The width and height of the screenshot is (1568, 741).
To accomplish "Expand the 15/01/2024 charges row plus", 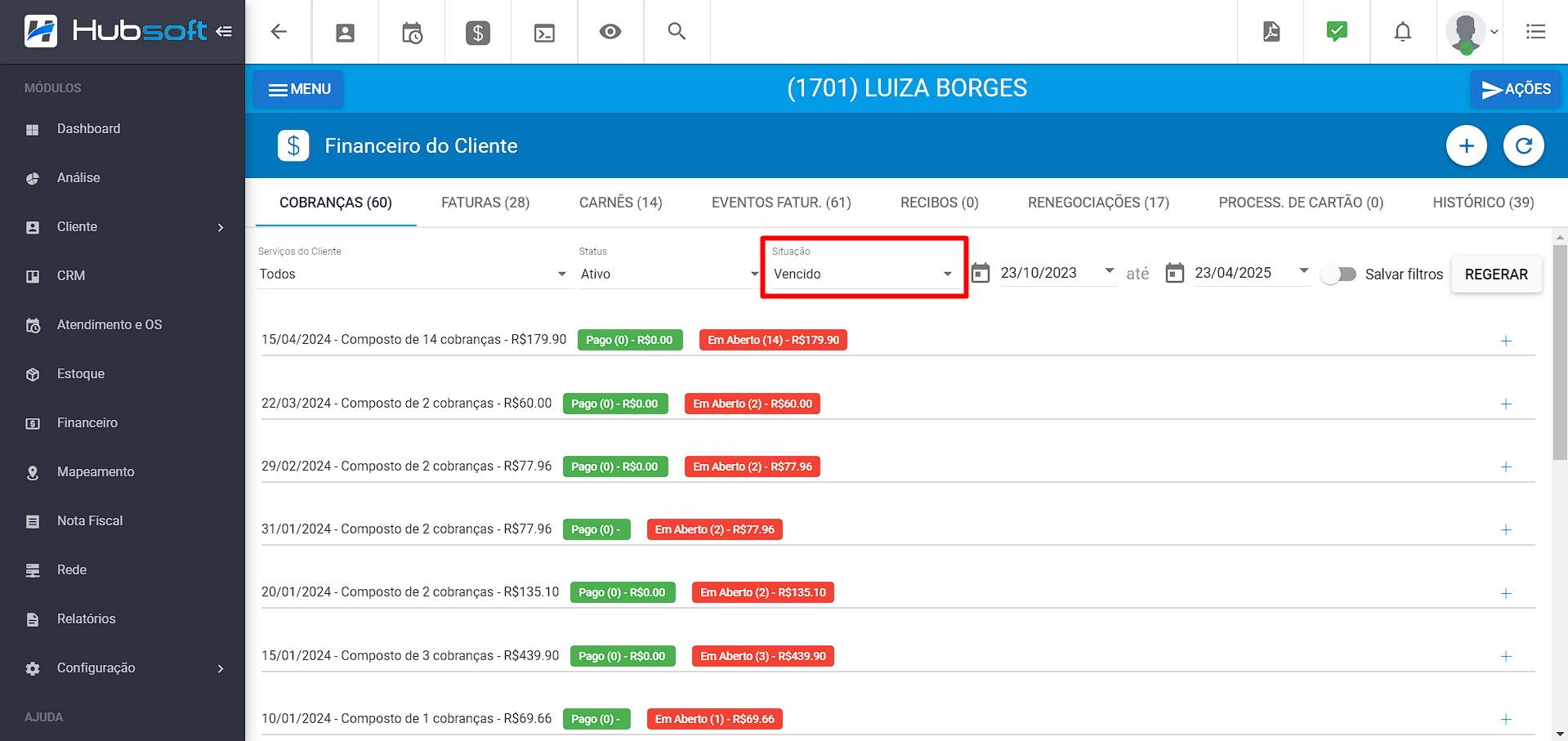I will 1506,656.
